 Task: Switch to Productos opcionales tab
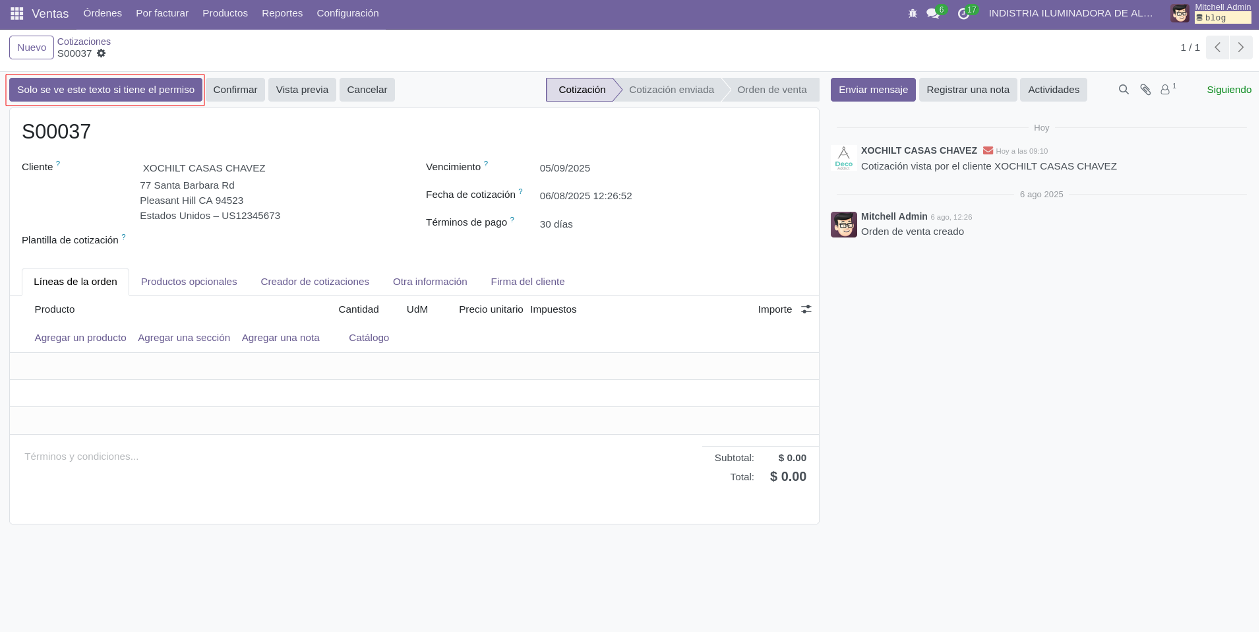tap(189, 282)
